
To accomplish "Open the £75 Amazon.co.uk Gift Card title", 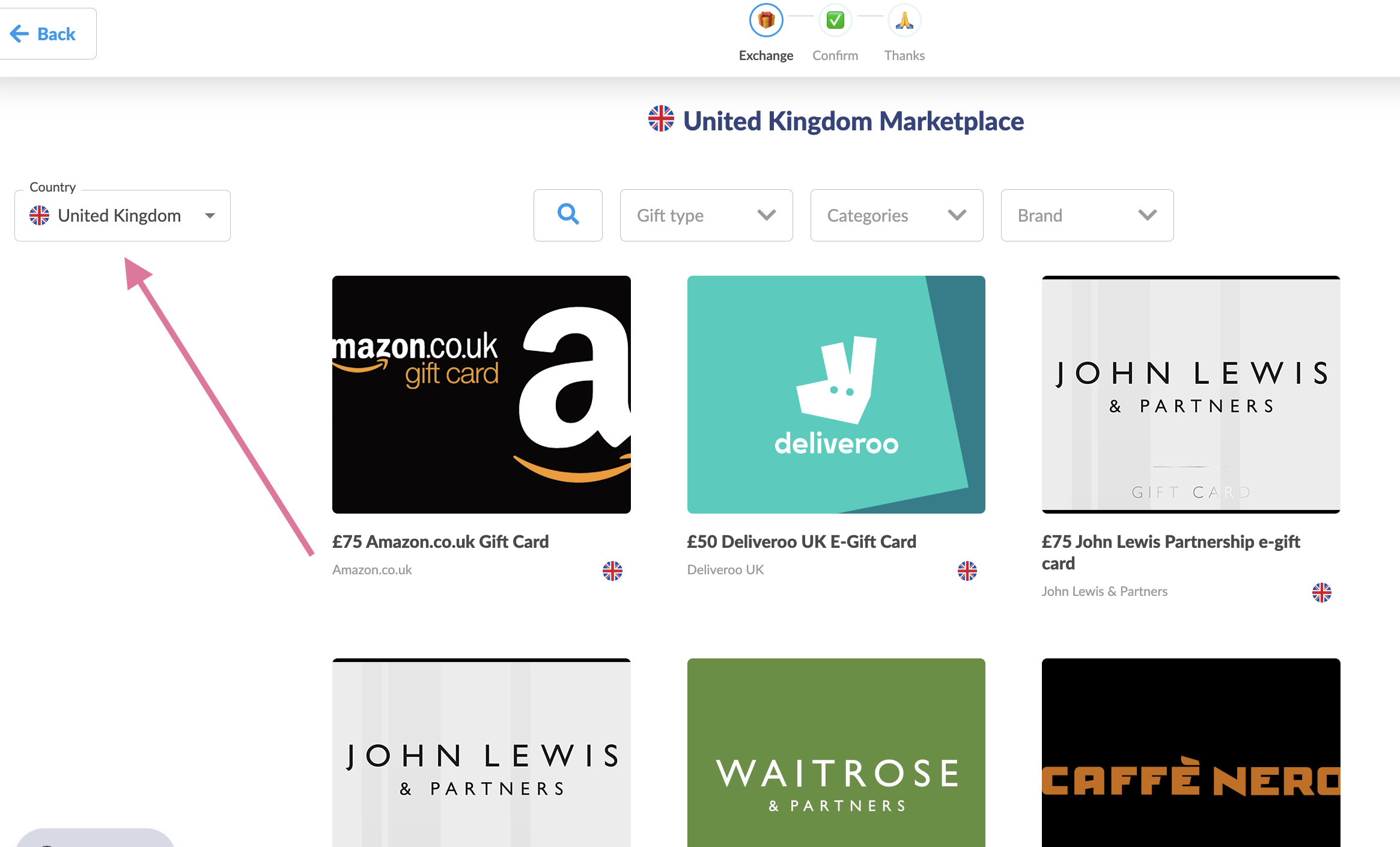I will pyautogui.click(x=440, y=542).
